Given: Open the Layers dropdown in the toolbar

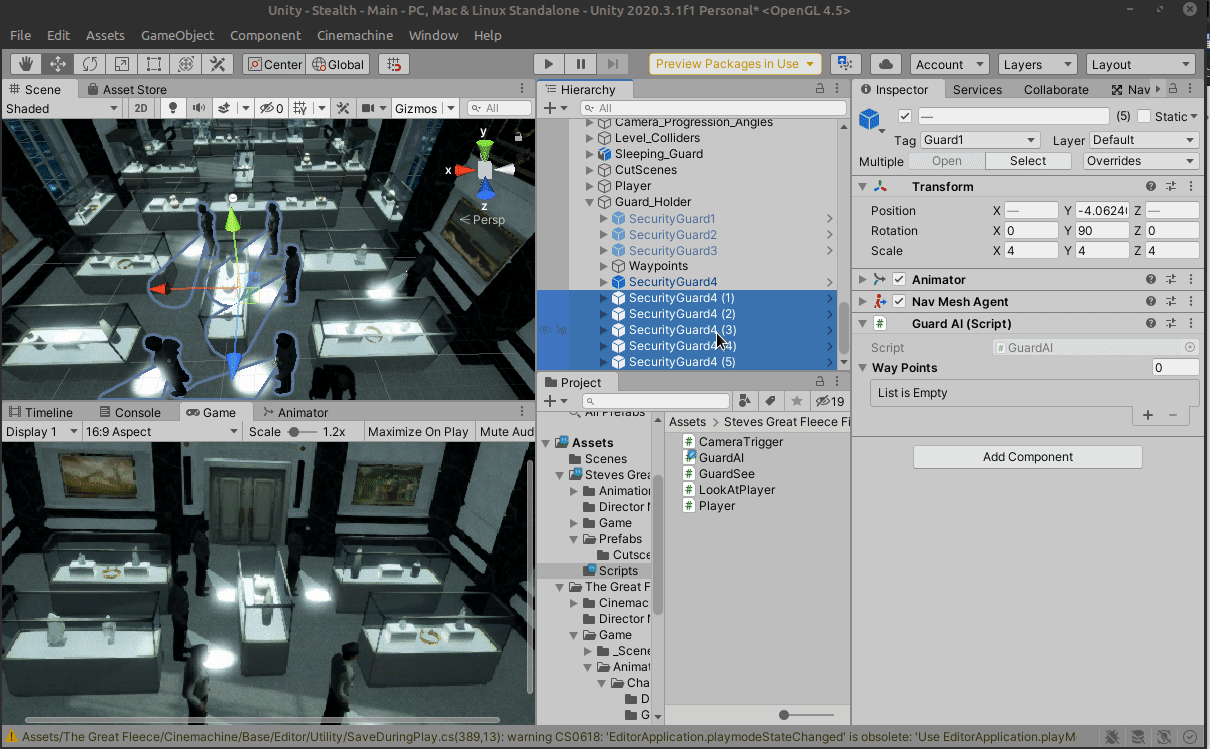Looking at the screenshot, I should click(1037, 64).
